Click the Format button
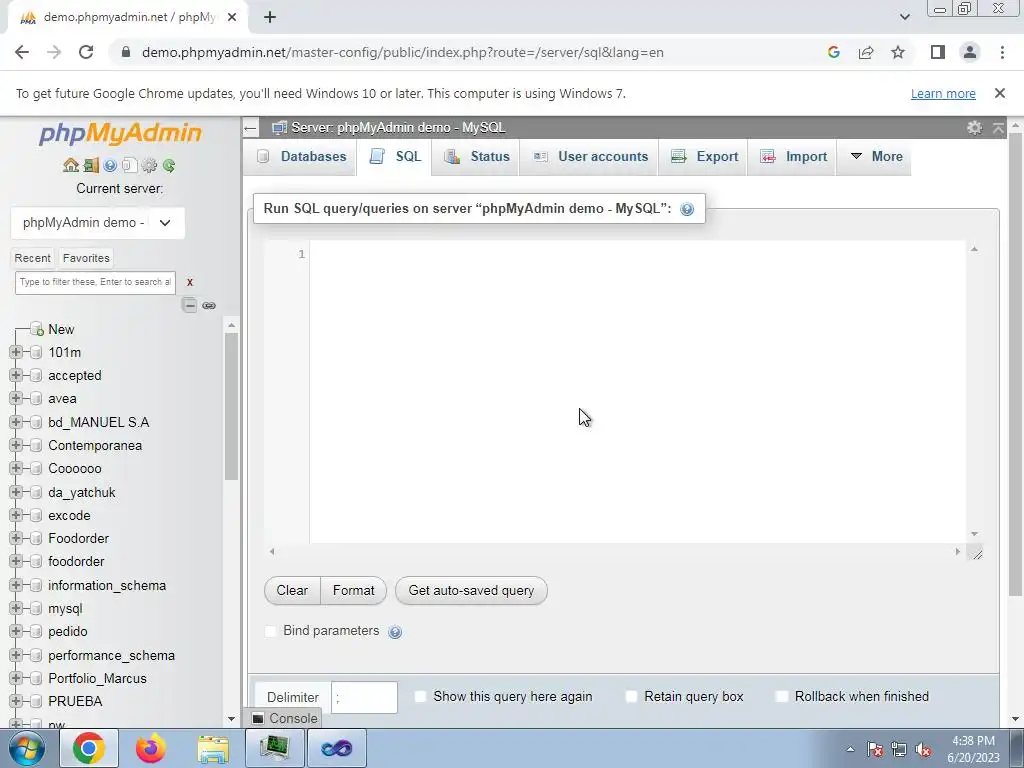This screenshot has width=1024, height=768. point(353,590)
